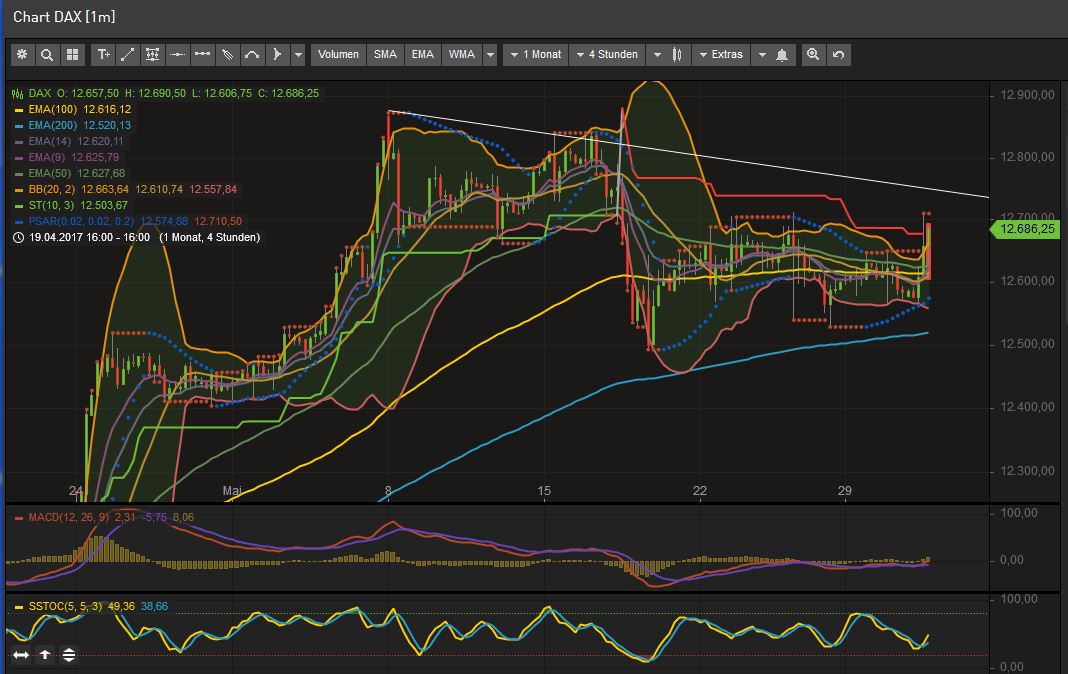
Task: Enable the SMA indicator
Action: (384, 54)
